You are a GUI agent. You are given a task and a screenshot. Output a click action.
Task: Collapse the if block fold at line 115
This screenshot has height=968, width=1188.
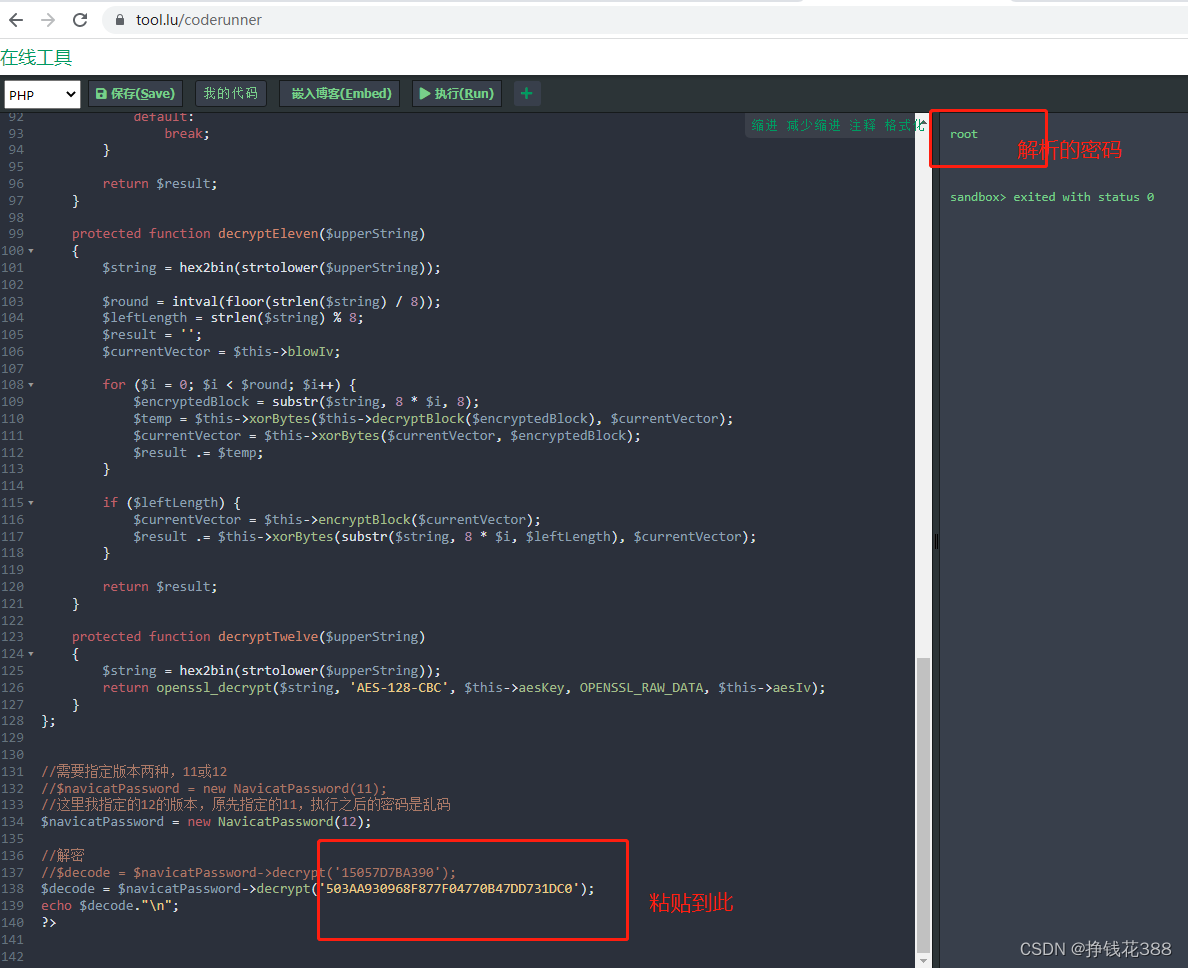coord(31,503)
